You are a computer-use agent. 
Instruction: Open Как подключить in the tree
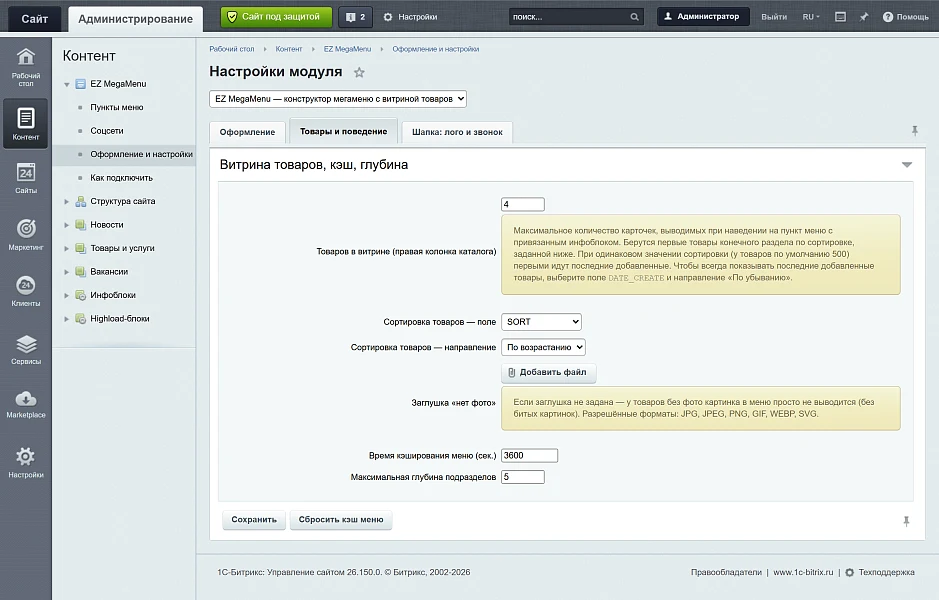(122, 178)
